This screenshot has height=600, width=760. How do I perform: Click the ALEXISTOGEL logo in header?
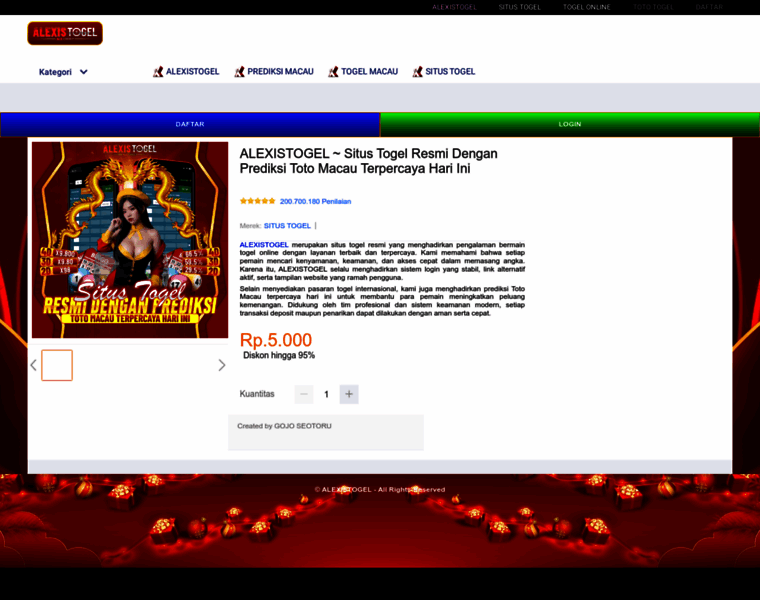tap(65, 33)
